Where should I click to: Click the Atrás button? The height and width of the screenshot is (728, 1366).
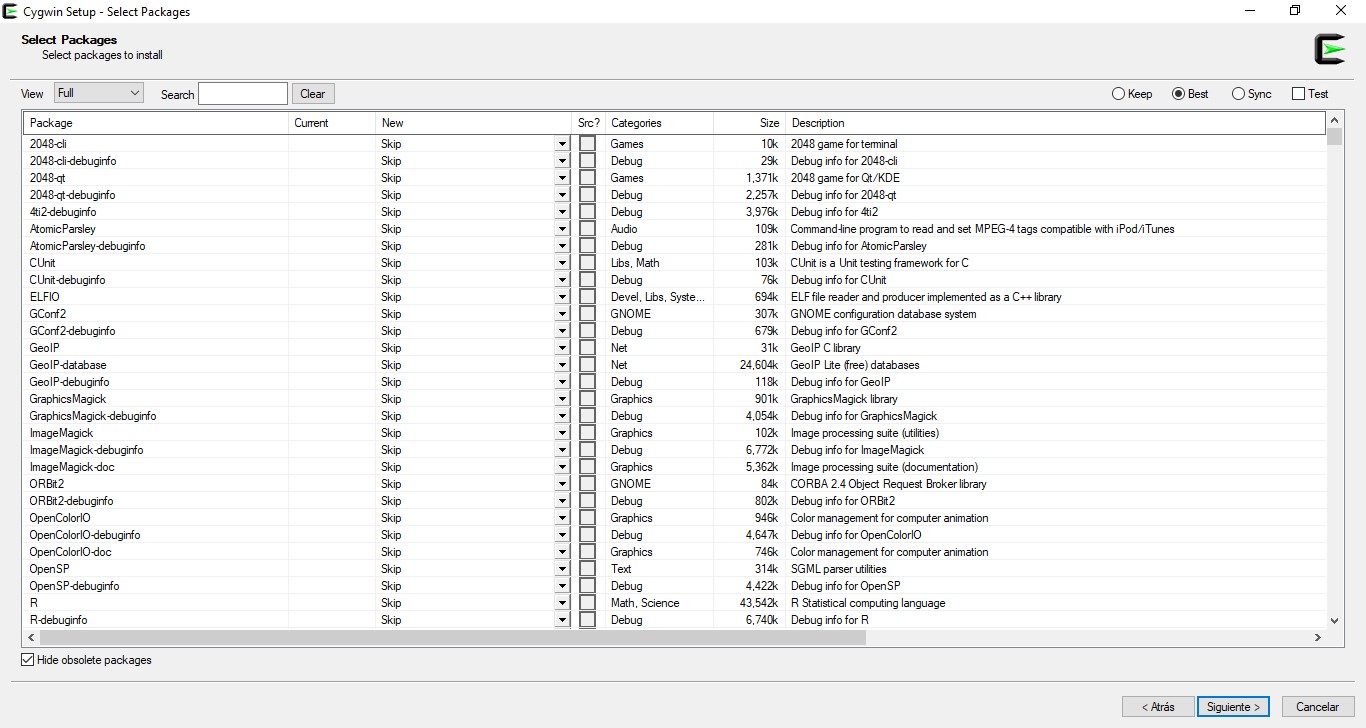tap(1158, 707)
